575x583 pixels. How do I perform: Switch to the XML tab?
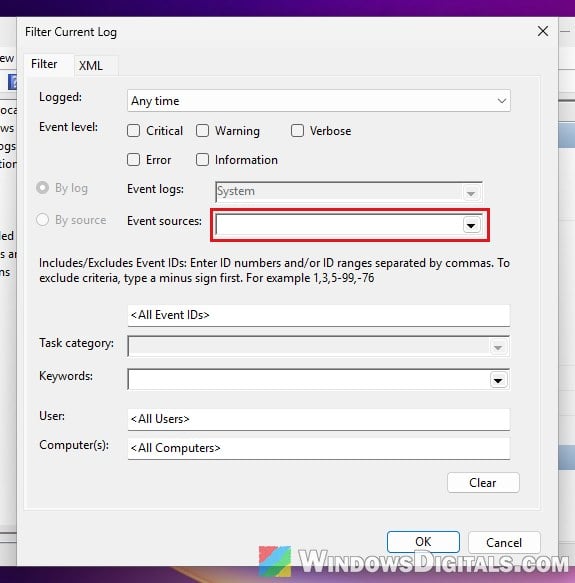click(91, 65)
